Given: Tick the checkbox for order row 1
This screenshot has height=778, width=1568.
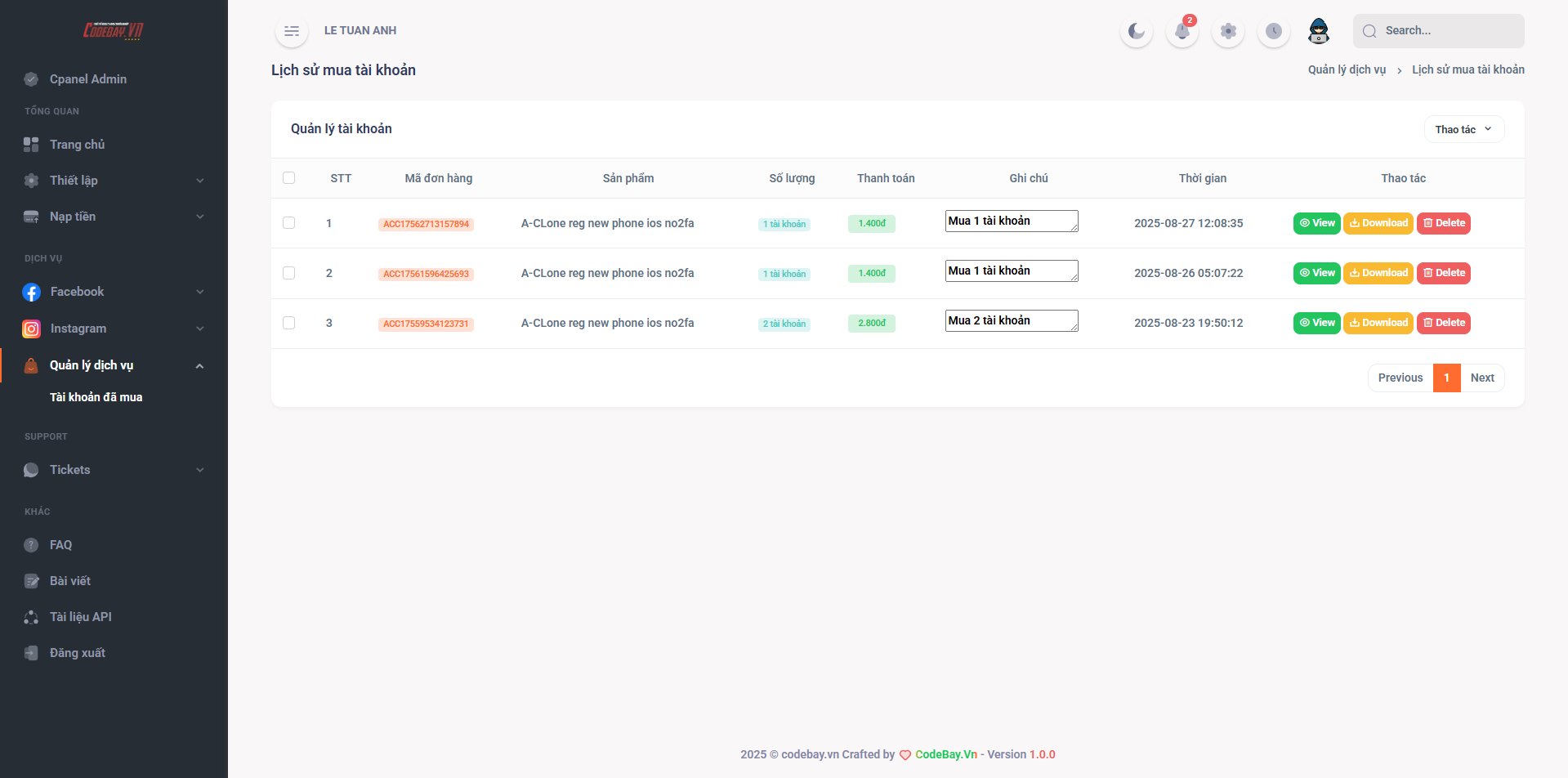Looking at the screenshot, I should (288, 223).
